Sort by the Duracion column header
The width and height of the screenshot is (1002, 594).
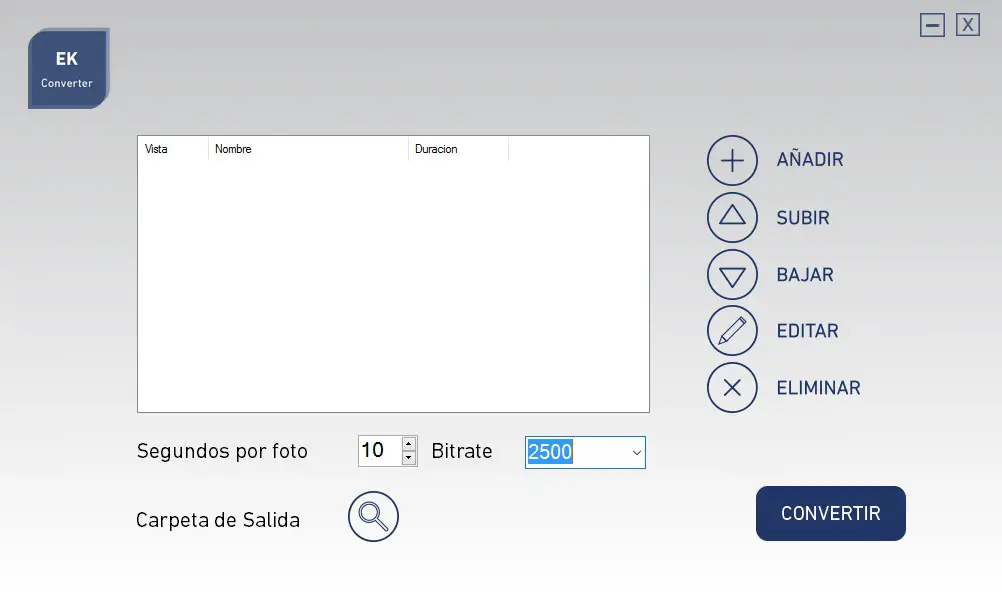458,149
